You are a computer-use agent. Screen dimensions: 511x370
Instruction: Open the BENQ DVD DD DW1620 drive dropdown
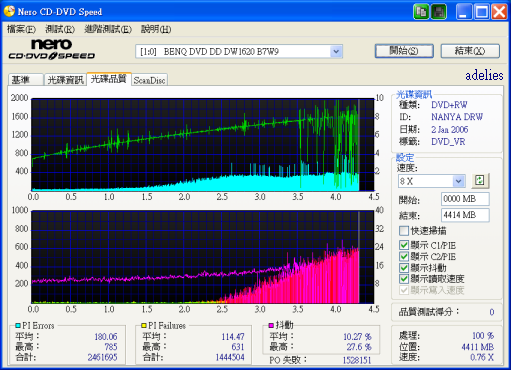point(336,52)
